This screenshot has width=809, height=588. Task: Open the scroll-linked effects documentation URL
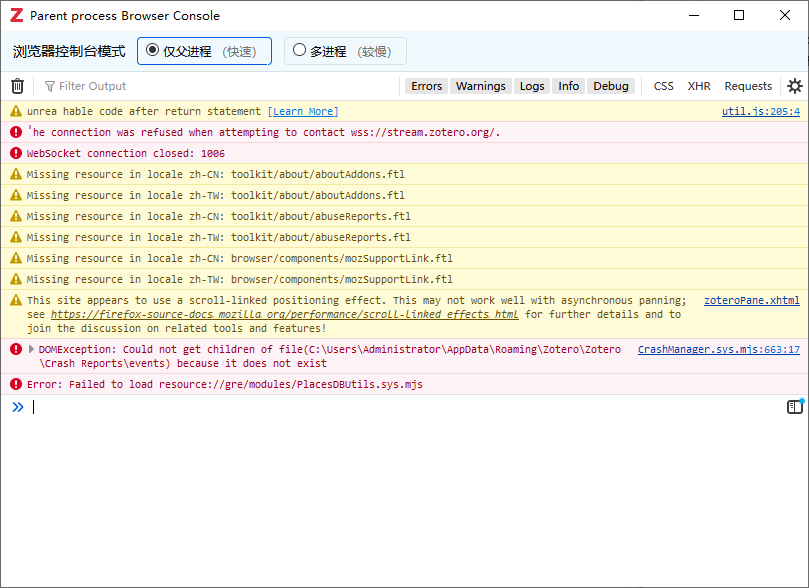284,314
